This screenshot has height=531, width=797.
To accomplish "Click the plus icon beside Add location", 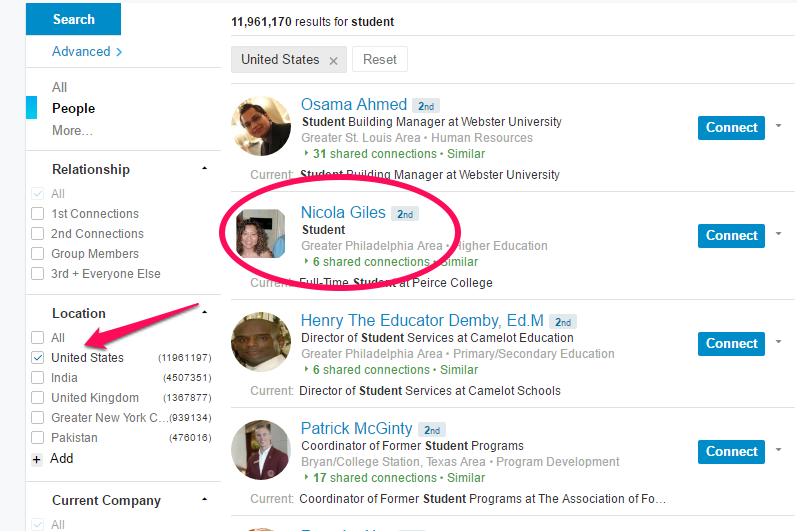I will click(x=37, y=460).
